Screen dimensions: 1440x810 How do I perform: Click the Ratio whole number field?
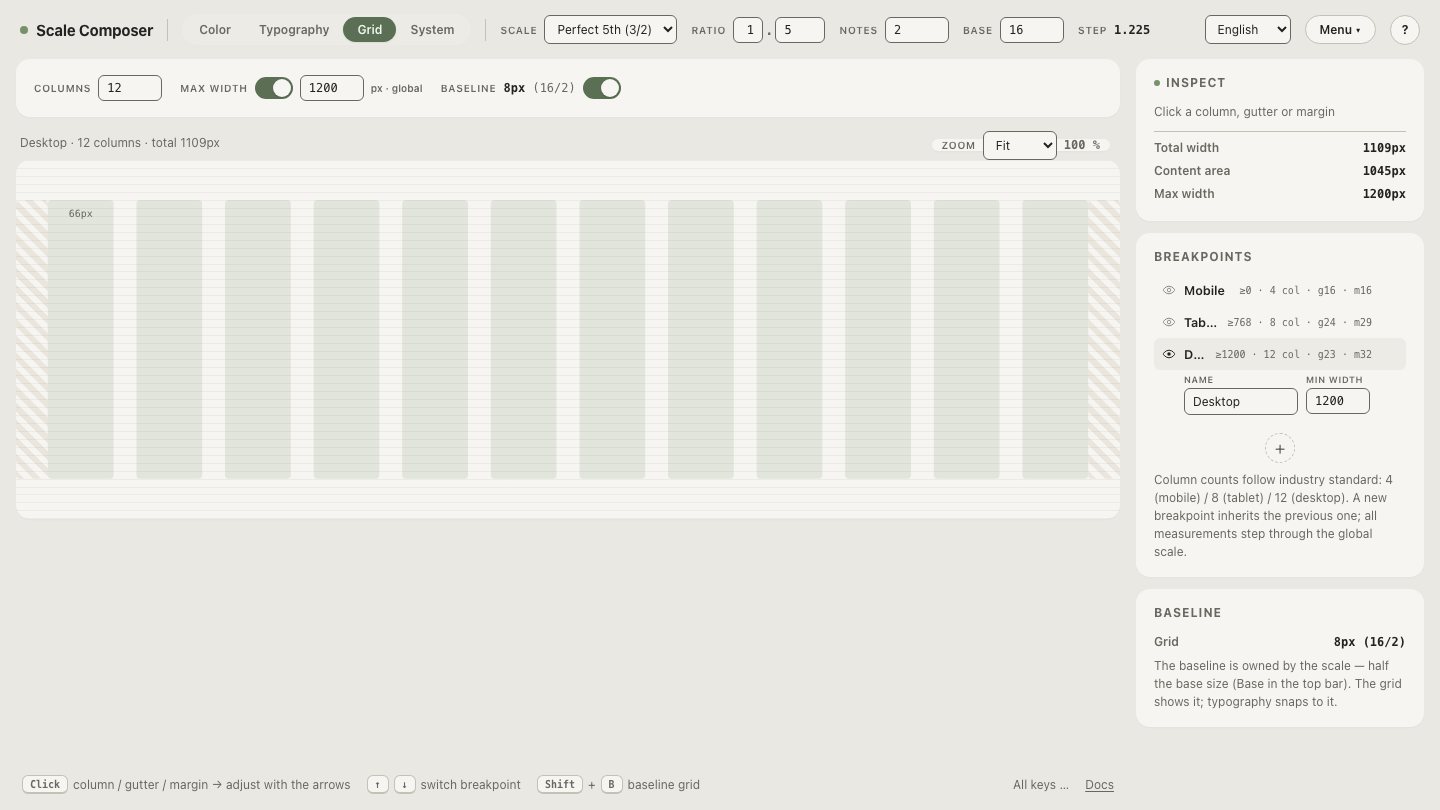click(748, 30)
